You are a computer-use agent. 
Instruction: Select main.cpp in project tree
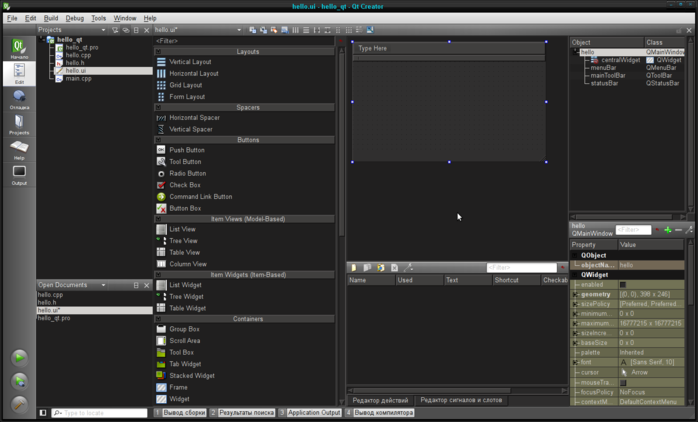click(78, 78)
